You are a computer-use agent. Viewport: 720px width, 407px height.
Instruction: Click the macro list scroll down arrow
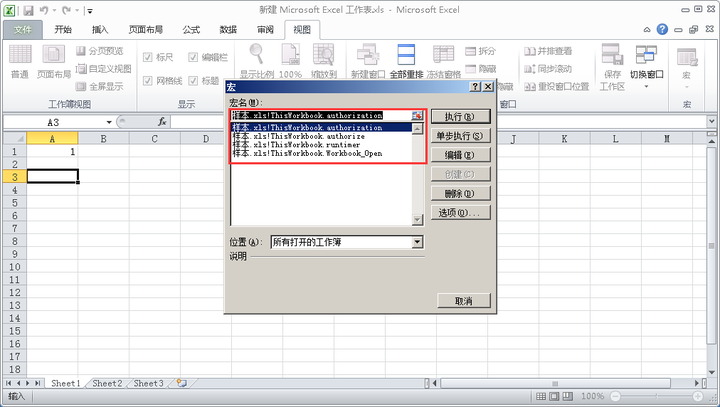(x=417, y=220)
